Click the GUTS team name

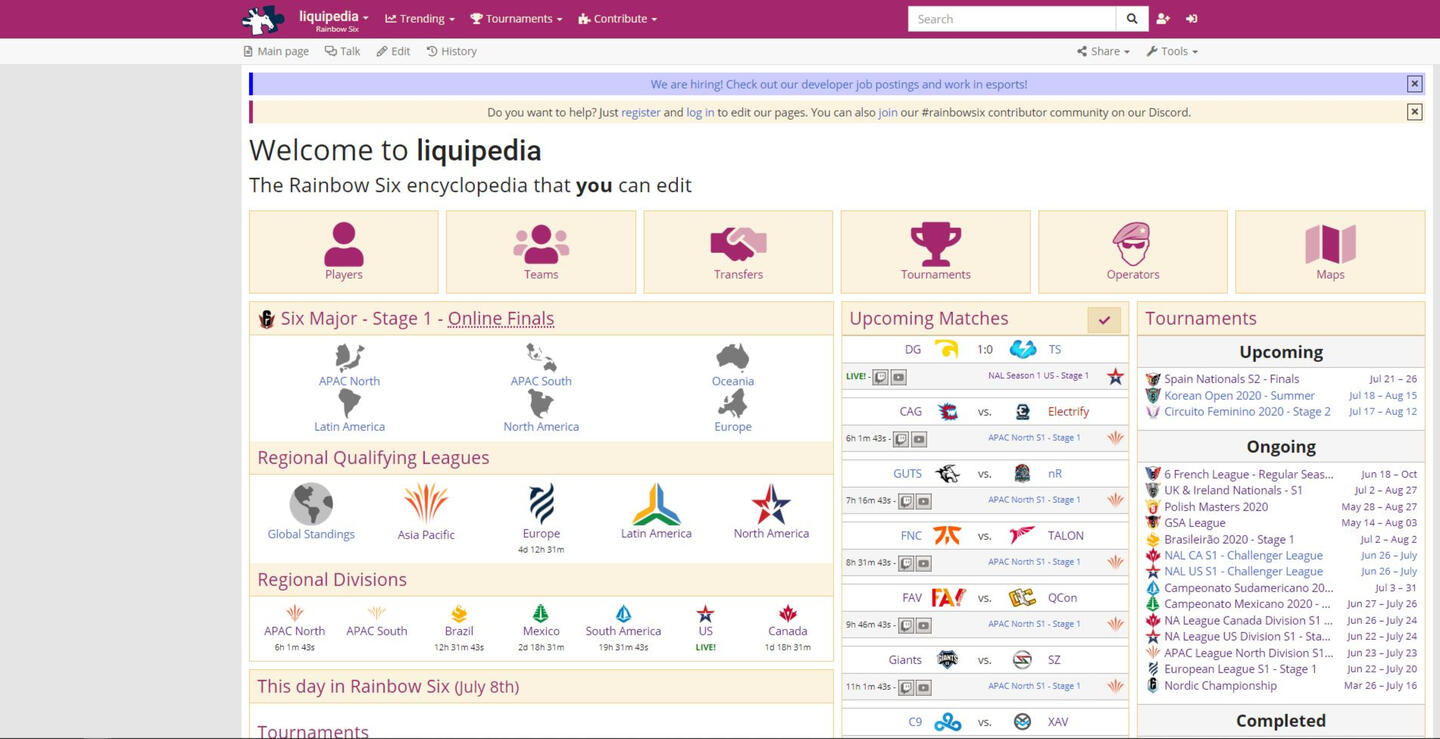pyautogui.click(x=907, y=473)
